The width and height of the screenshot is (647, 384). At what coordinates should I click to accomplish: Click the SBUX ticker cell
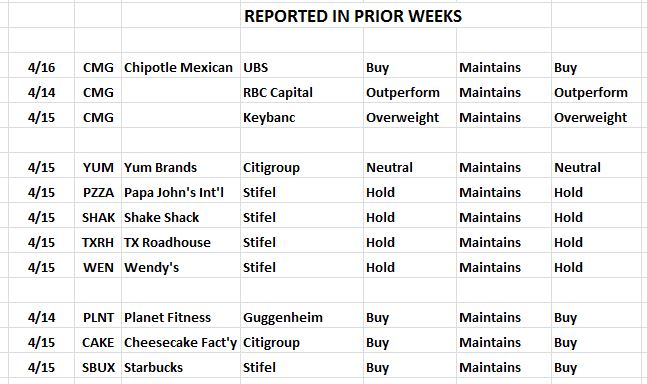pos(98,367)
